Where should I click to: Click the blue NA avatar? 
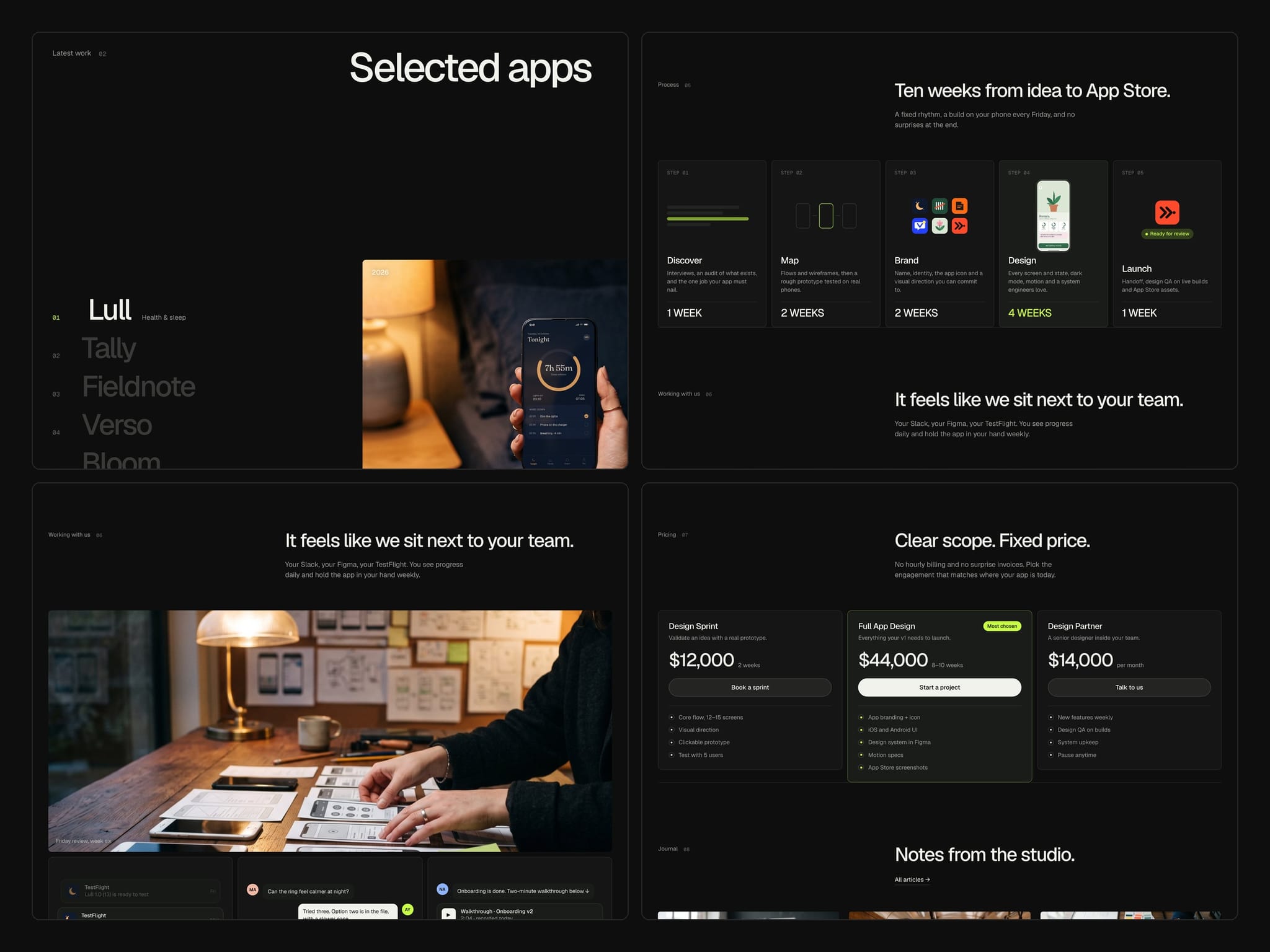(x=442, y=889)
